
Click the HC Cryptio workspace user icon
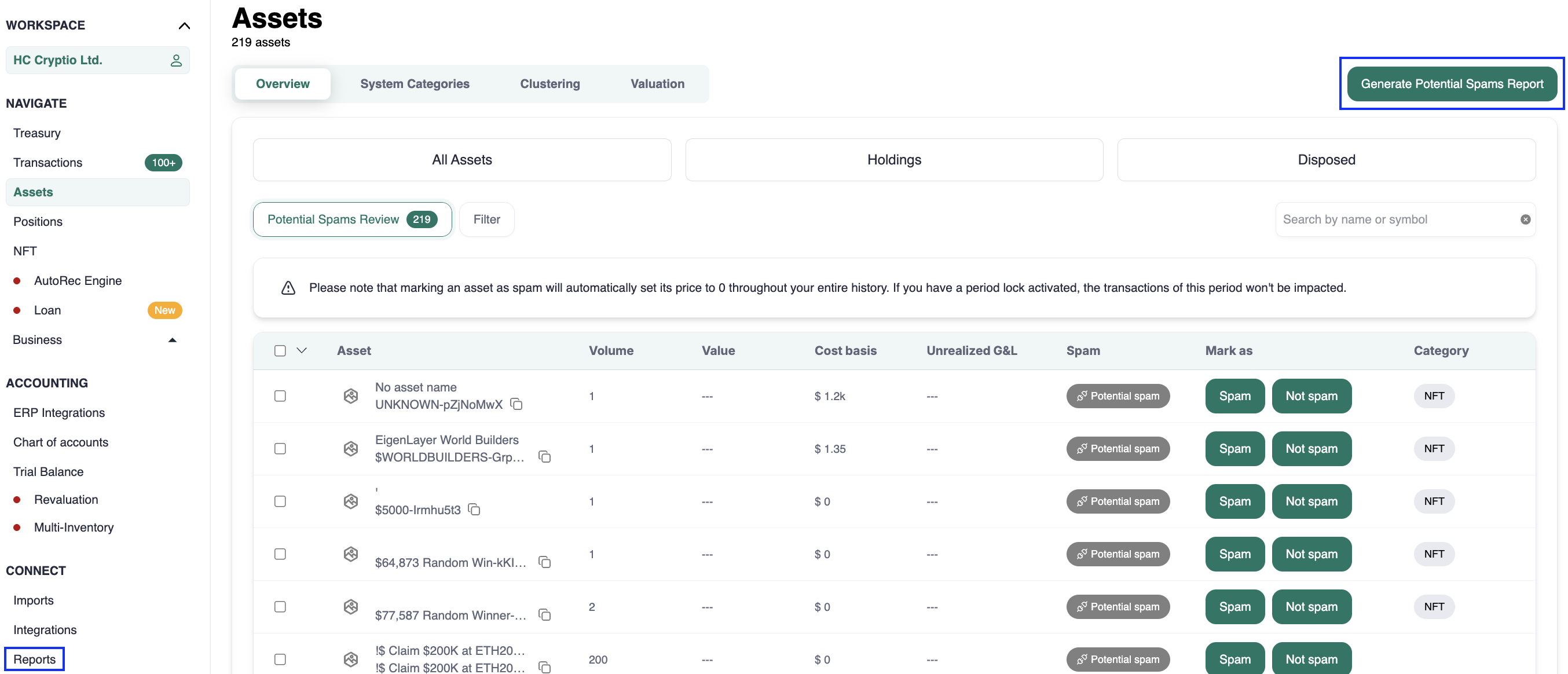point(176,60)
